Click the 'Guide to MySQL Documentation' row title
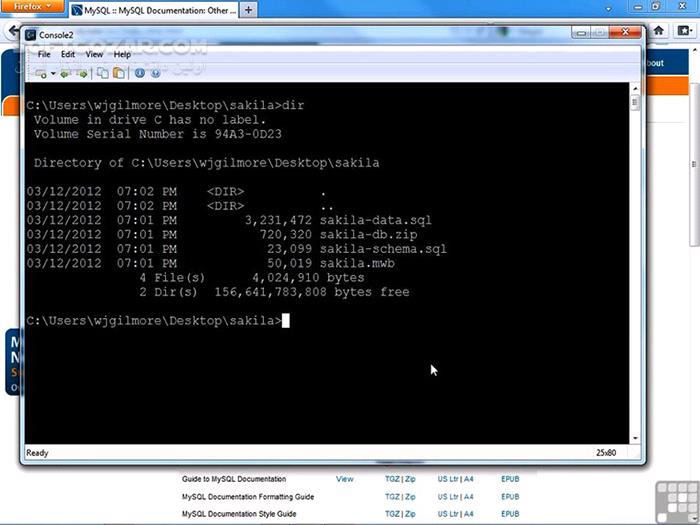The width and height of the screenshot is (700, 525). click(x=234, y=479)
